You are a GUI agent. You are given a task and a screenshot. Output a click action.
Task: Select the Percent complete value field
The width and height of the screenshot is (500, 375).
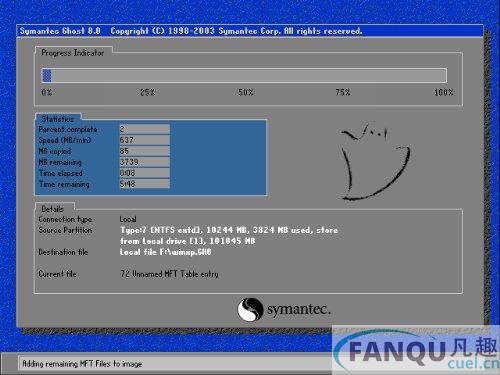click(x=144, y=129)
